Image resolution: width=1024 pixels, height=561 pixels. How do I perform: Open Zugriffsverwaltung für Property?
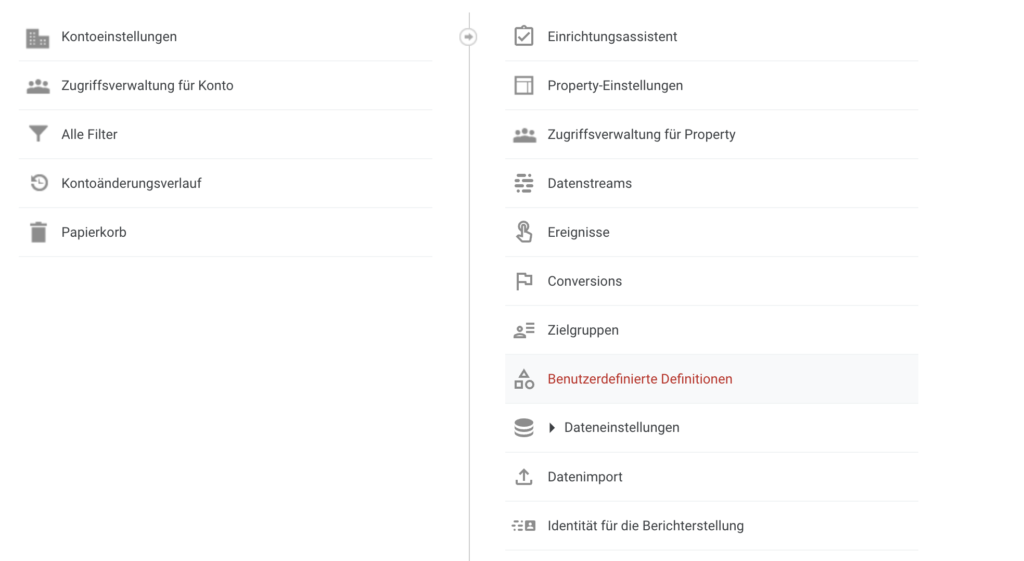coord(711,135)
